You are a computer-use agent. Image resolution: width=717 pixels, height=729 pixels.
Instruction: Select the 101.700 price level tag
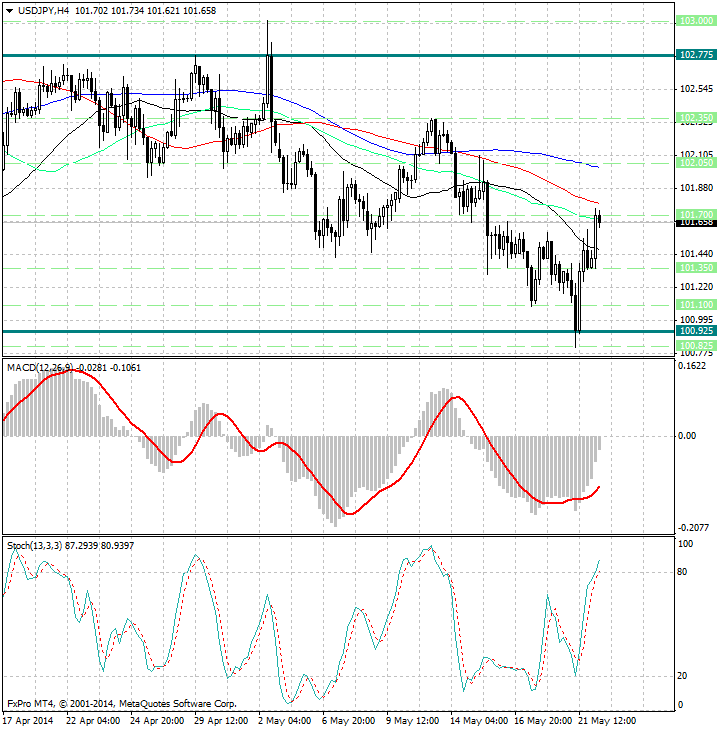[694, 214]
